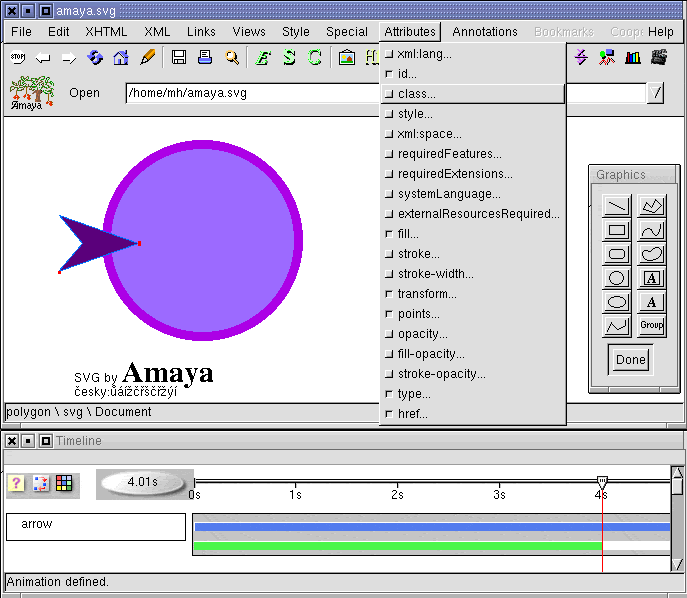Toggle the id... attribute entry
687x598 pixels.
pyautogui.click(x=473, y=74)
